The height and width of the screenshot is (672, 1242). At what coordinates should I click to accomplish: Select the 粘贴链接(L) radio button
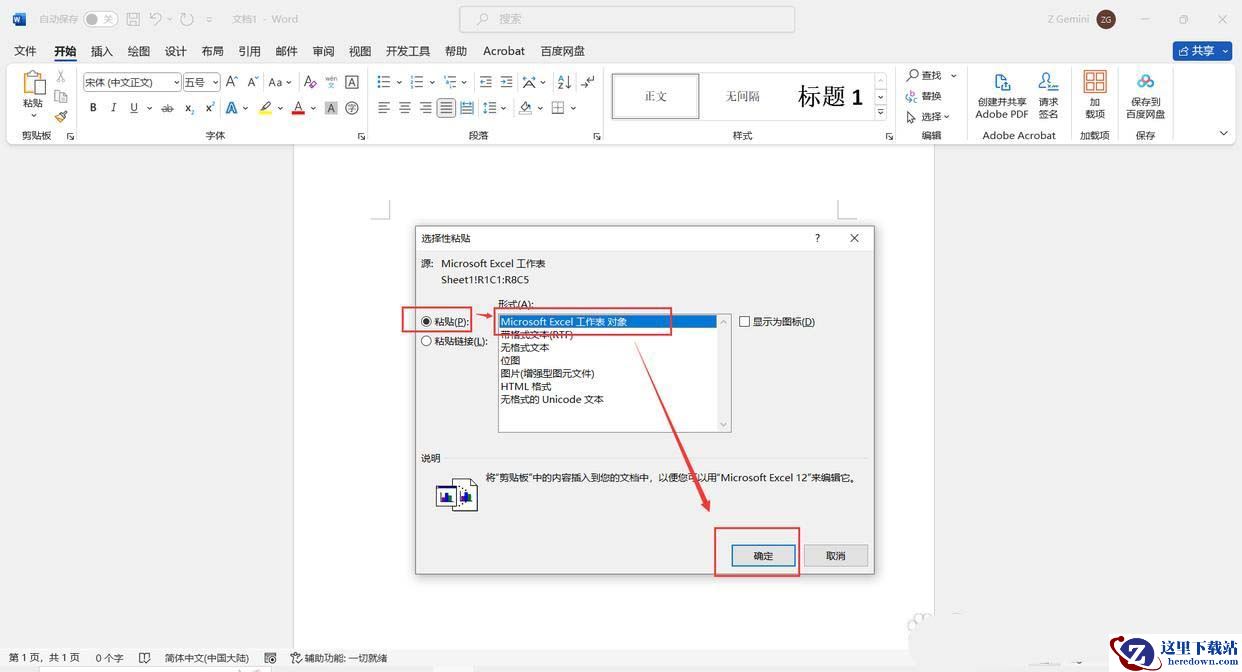tap(426, 341)
